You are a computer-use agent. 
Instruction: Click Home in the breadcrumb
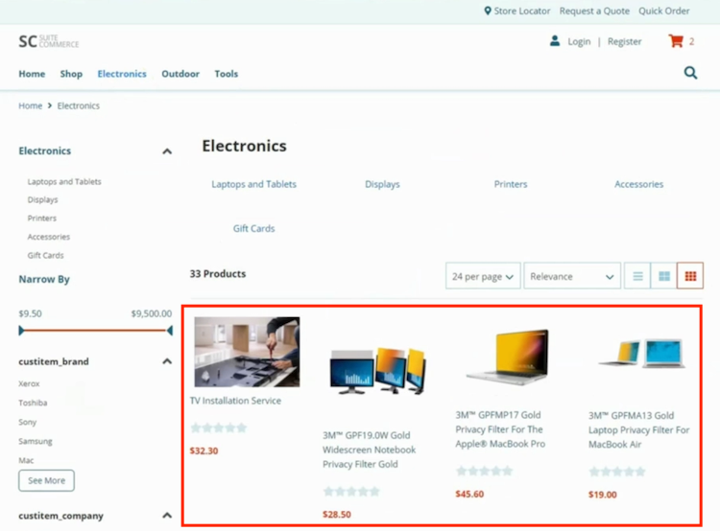coord(30,106)
